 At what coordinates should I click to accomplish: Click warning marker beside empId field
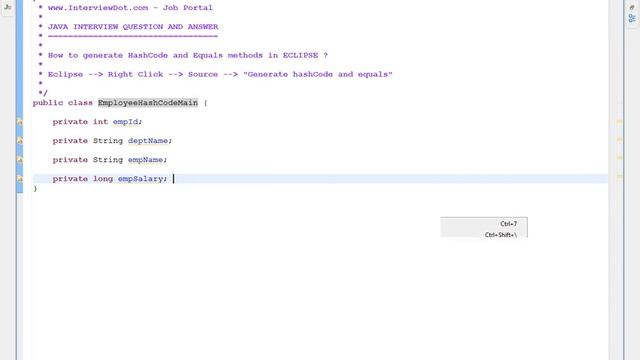point(20,122)
